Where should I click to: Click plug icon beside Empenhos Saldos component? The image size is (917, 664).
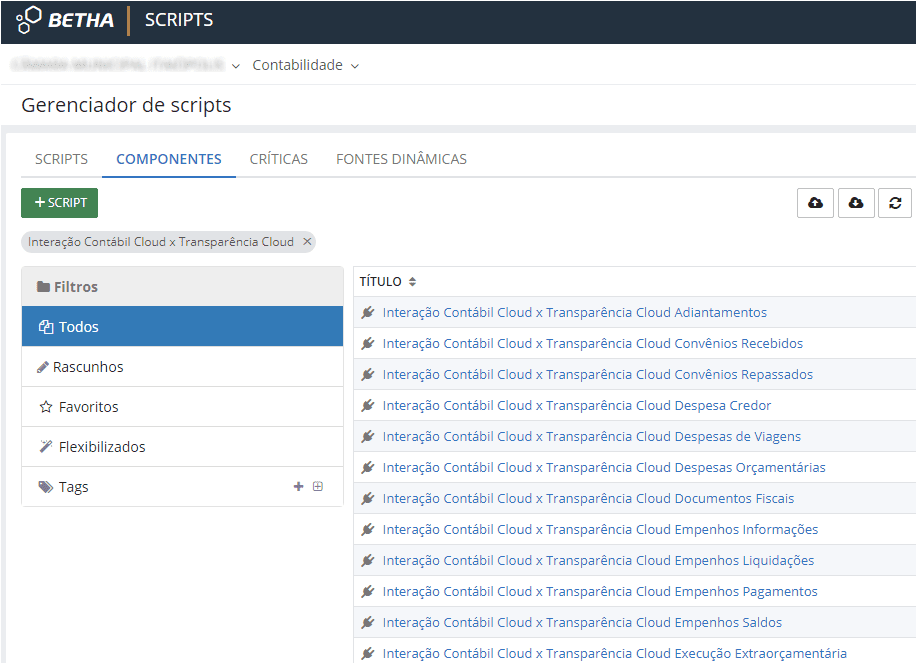[x=368, y=623]
